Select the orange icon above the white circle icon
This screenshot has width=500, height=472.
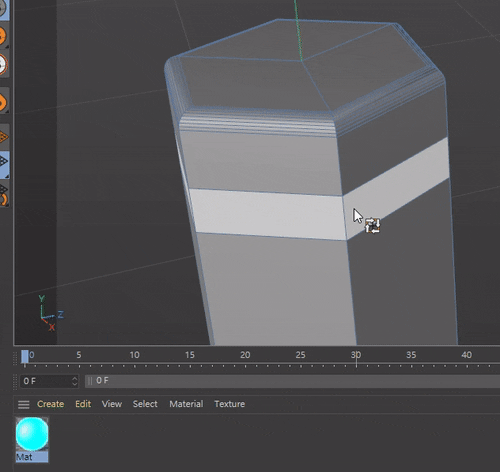[3, 36]
